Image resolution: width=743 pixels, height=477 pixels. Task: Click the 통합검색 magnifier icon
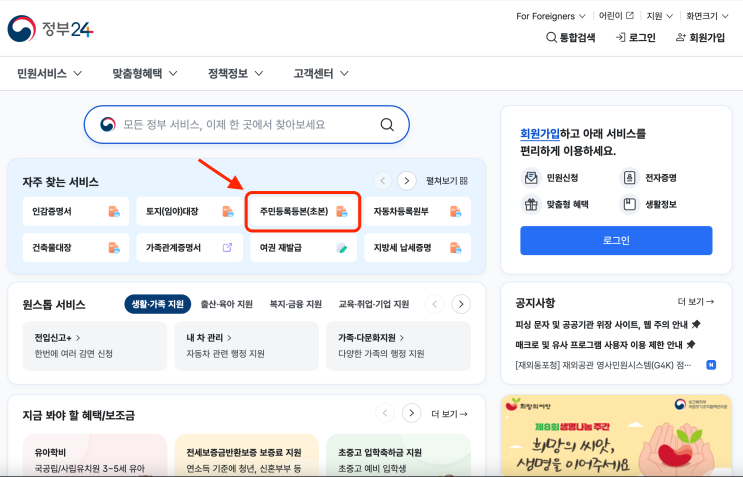[551, 37]
